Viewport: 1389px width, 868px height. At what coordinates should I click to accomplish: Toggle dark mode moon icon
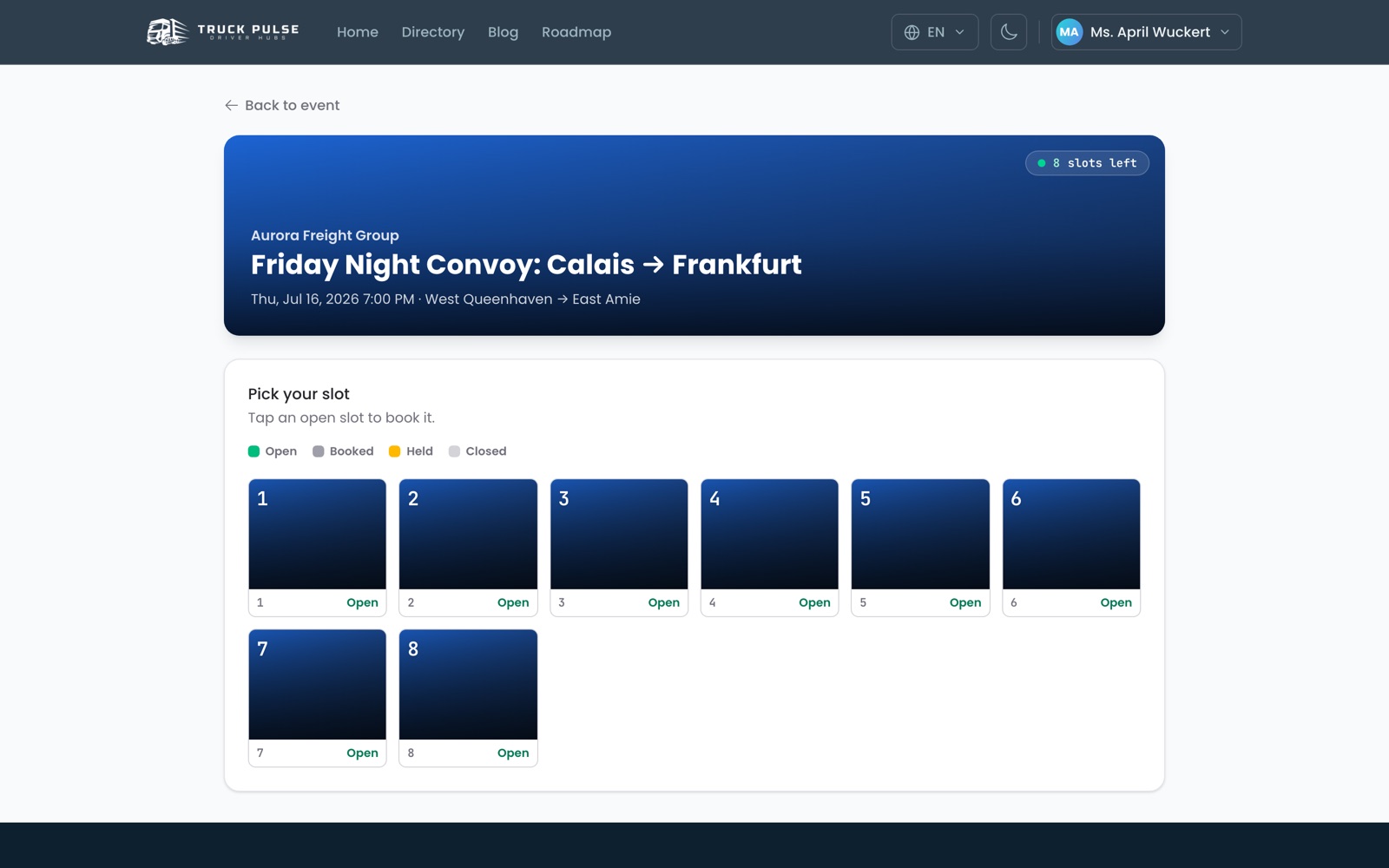pyautogui.click(x=1009, y=32)
